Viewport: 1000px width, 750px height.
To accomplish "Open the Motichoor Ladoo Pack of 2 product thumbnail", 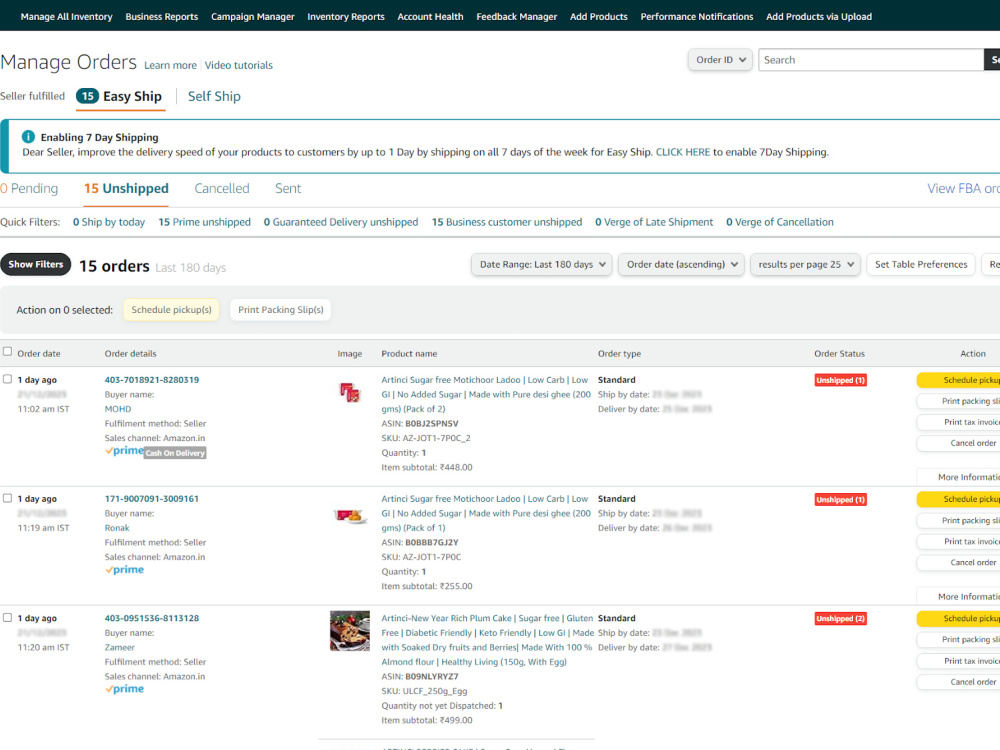I will 349,392.
